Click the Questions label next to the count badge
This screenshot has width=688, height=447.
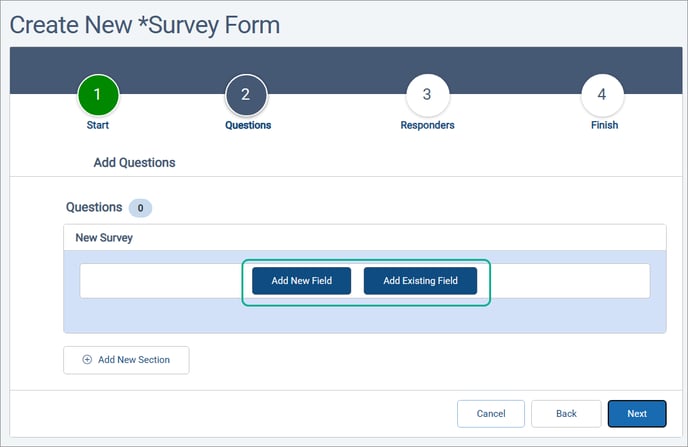(93, 208)
